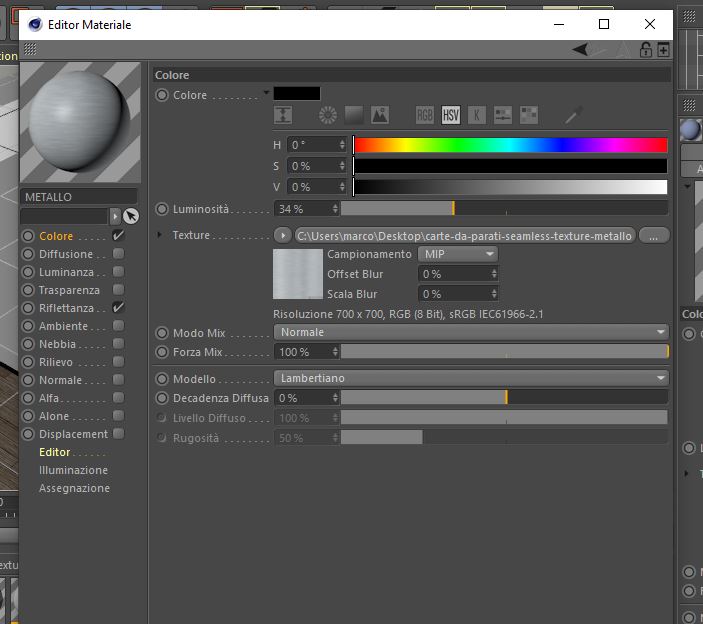Select the Diffusione channel label
703x624 pixels.
(66, 254)
